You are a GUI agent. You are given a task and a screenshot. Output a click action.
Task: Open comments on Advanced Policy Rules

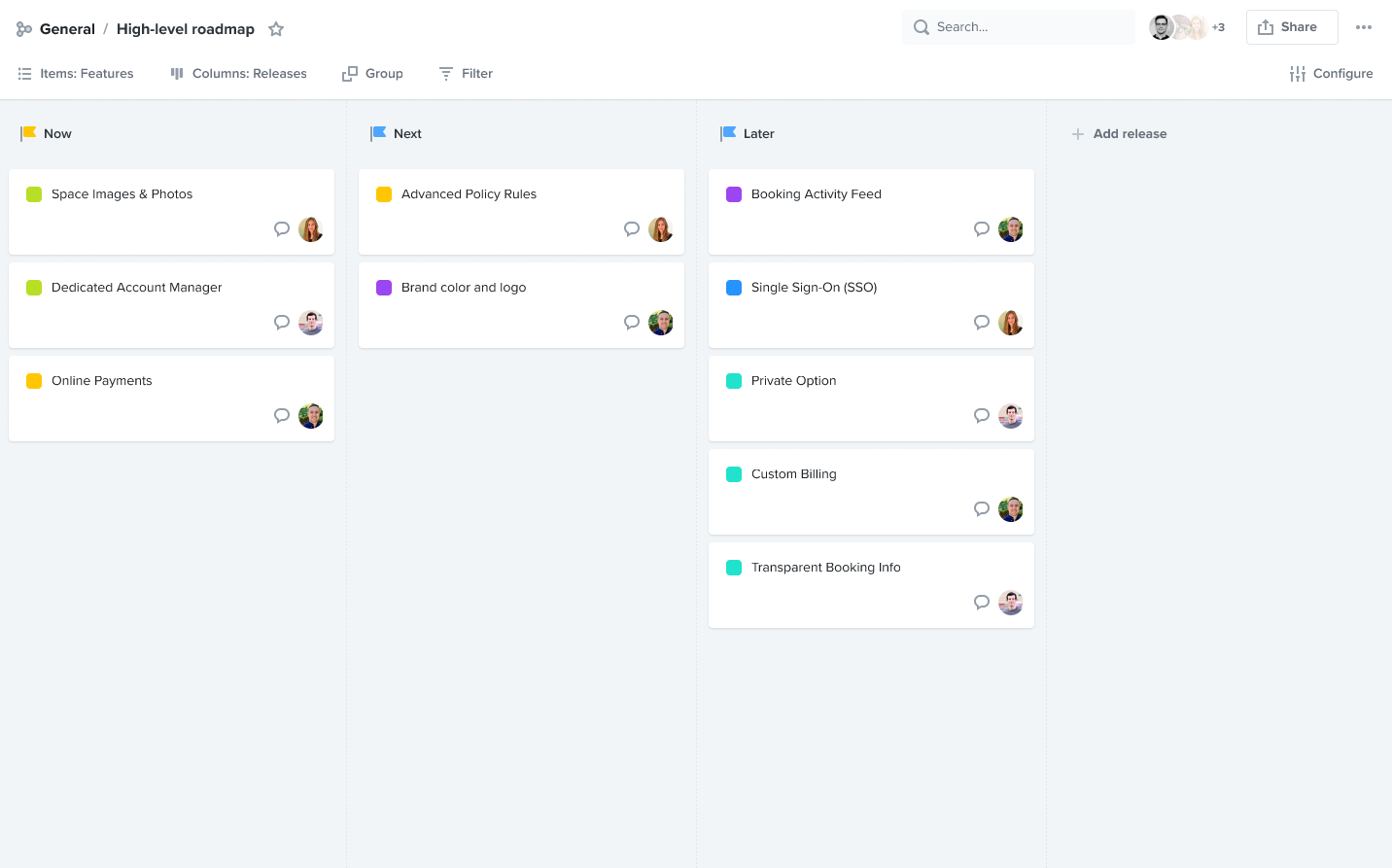tap(632, 229)
